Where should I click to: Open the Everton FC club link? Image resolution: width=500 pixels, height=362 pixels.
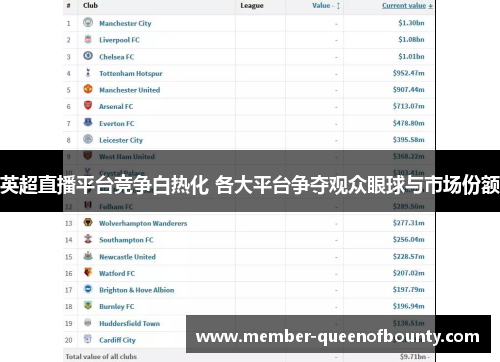coord(117,123)
